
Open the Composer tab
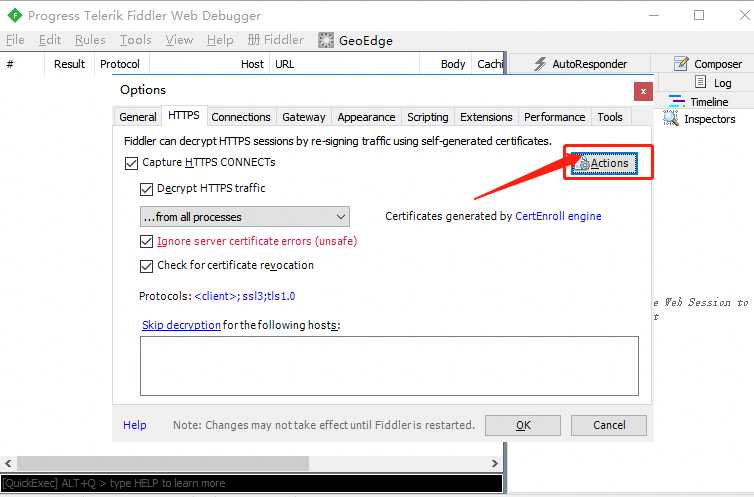point(708,64)
